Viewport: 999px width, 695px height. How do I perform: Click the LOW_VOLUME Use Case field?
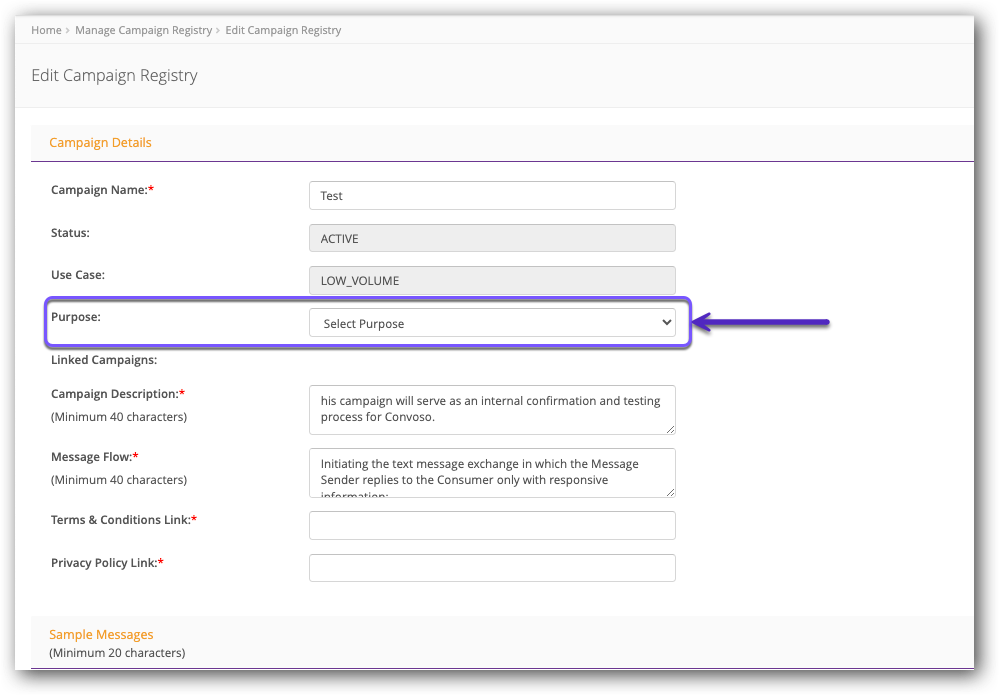pyautogui.click(x=492, y=280)
